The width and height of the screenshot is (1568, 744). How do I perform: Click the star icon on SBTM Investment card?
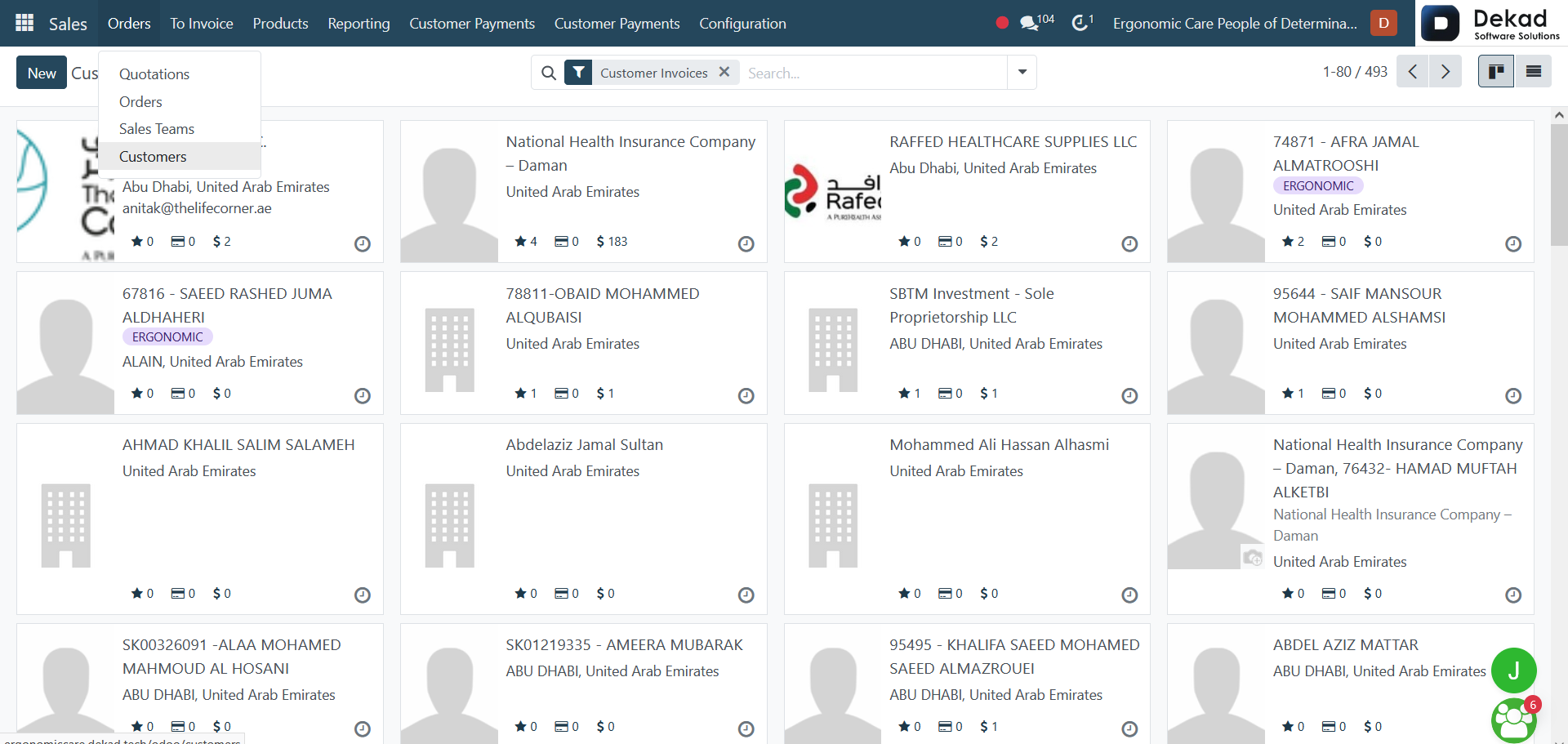click(x=904, y=394)
